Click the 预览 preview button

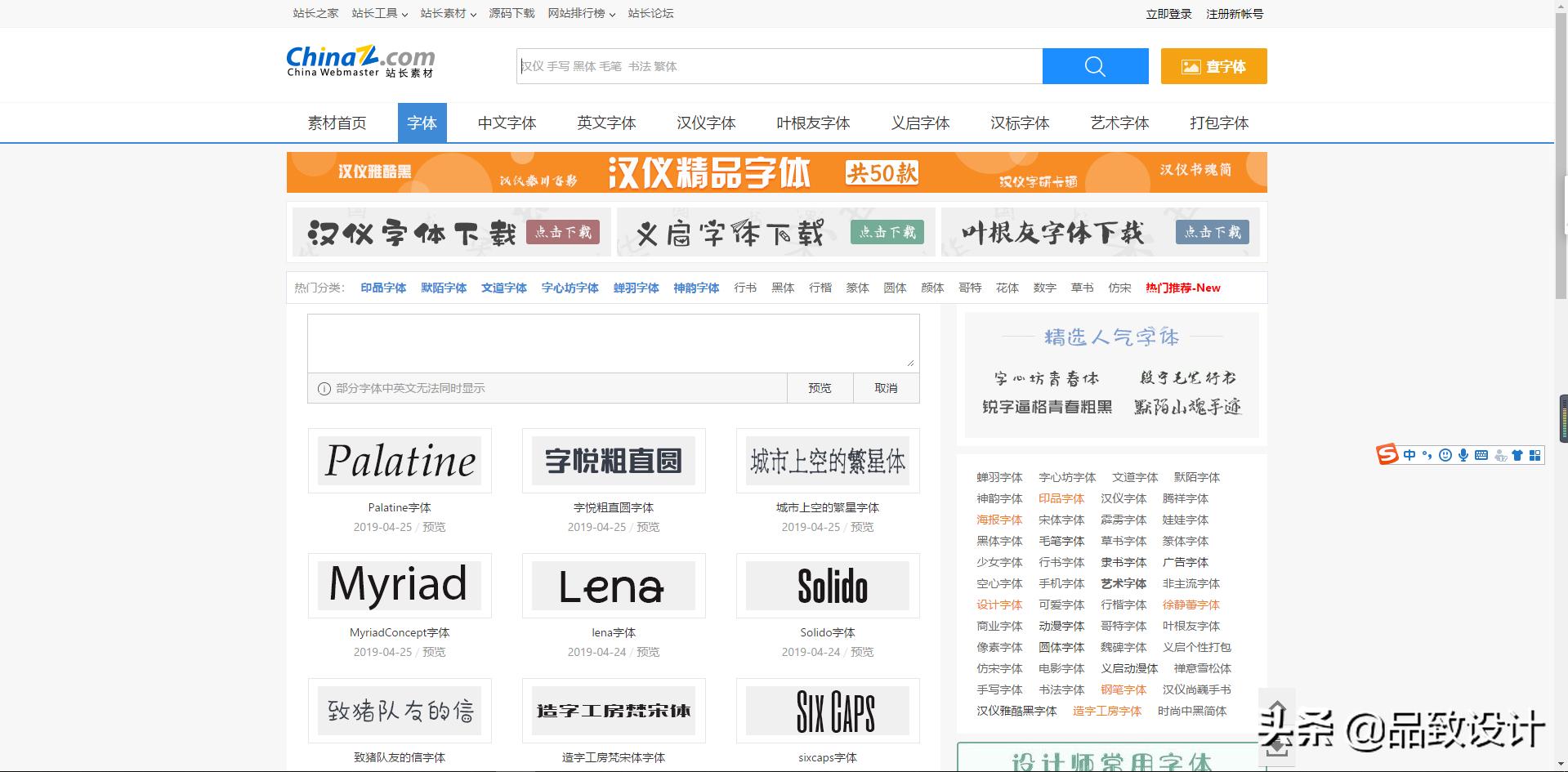click(x=820, y=388)
